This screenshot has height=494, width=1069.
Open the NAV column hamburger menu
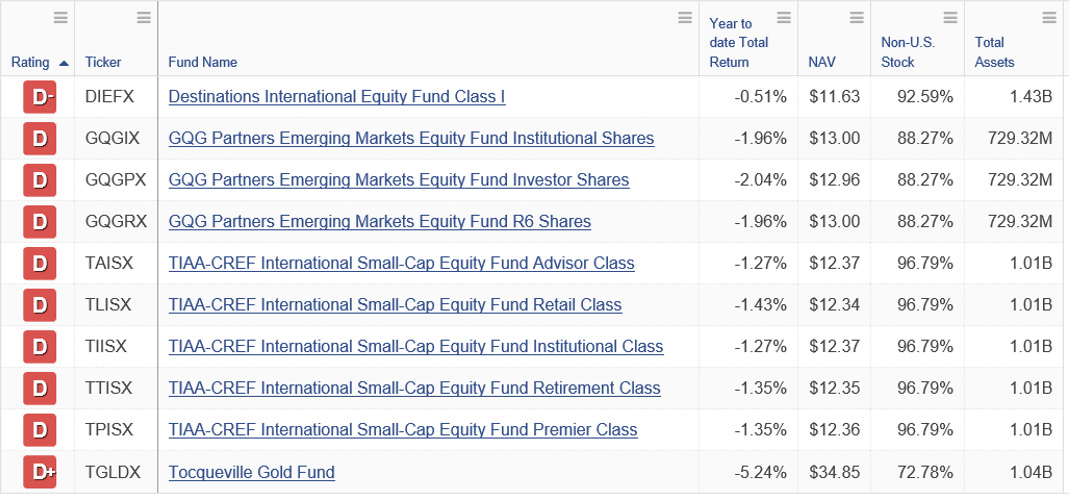857,18
